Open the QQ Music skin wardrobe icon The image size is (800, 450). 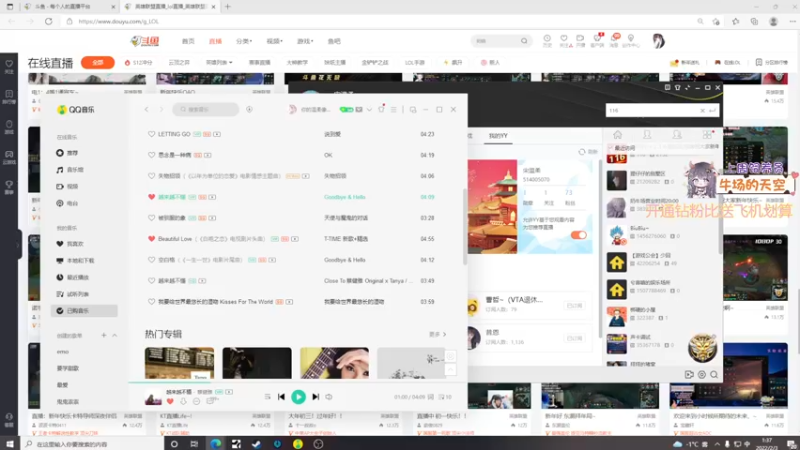(381, 109)
